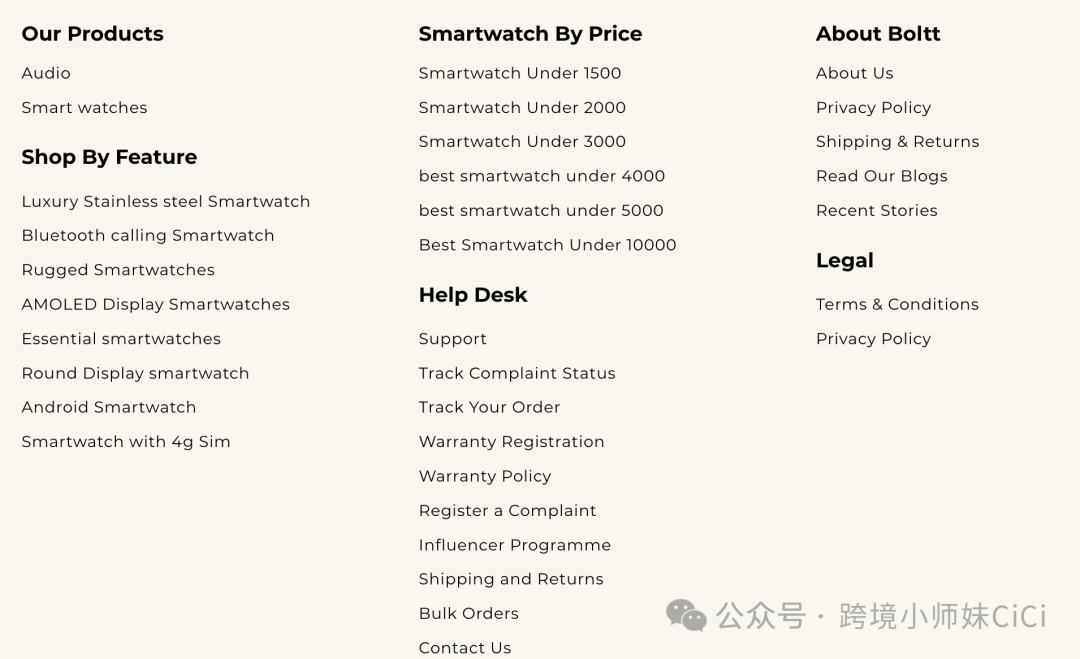
Task: Open Smartwatch Under 1500 link
Action: [x=519, y=73]
